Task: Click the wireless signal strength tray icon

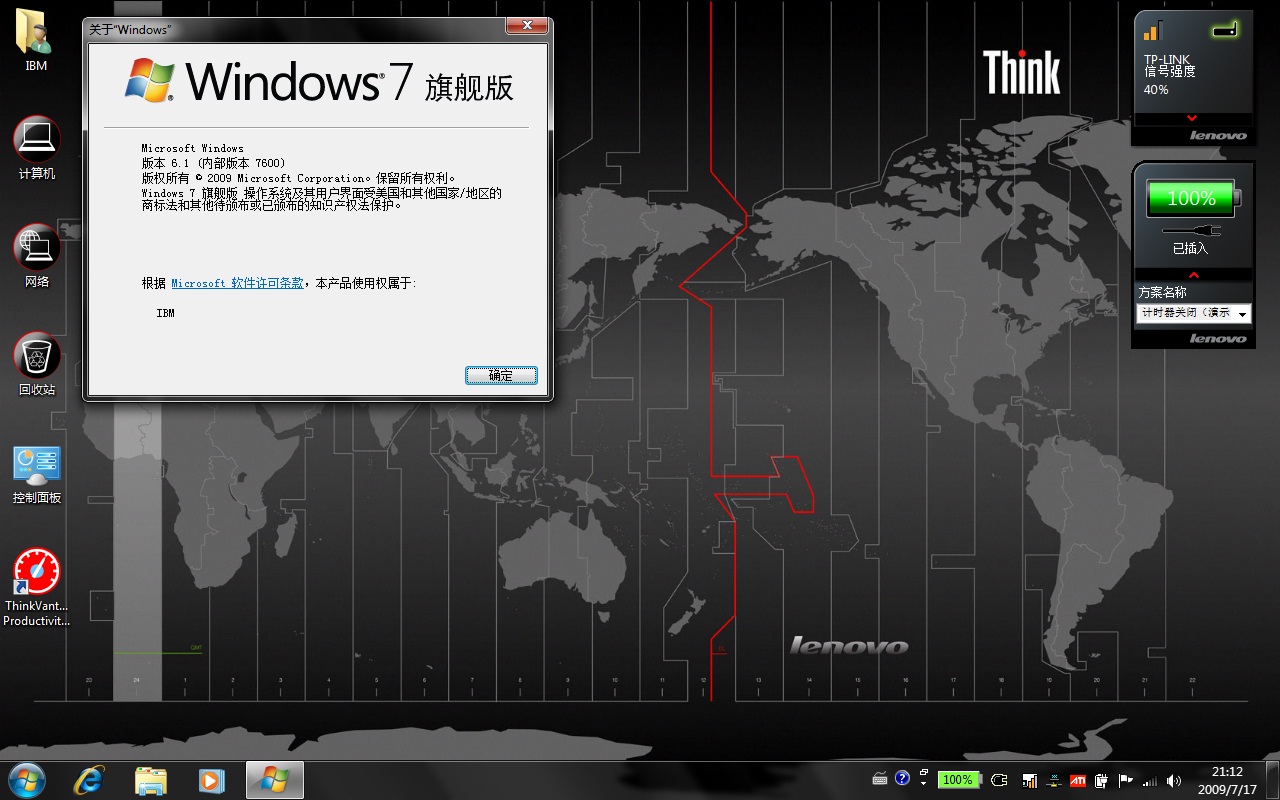Action: coord(1150,782)
